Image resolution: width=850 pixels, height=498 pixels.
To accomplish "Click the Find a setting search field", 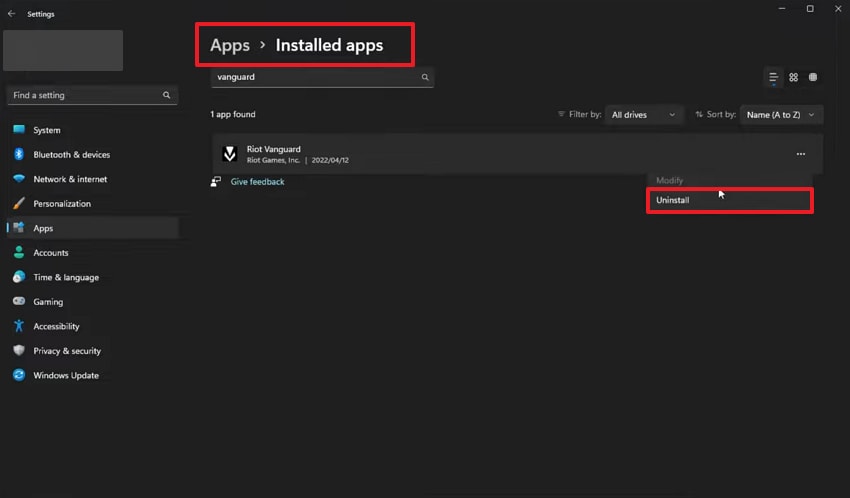I will 92,95.
